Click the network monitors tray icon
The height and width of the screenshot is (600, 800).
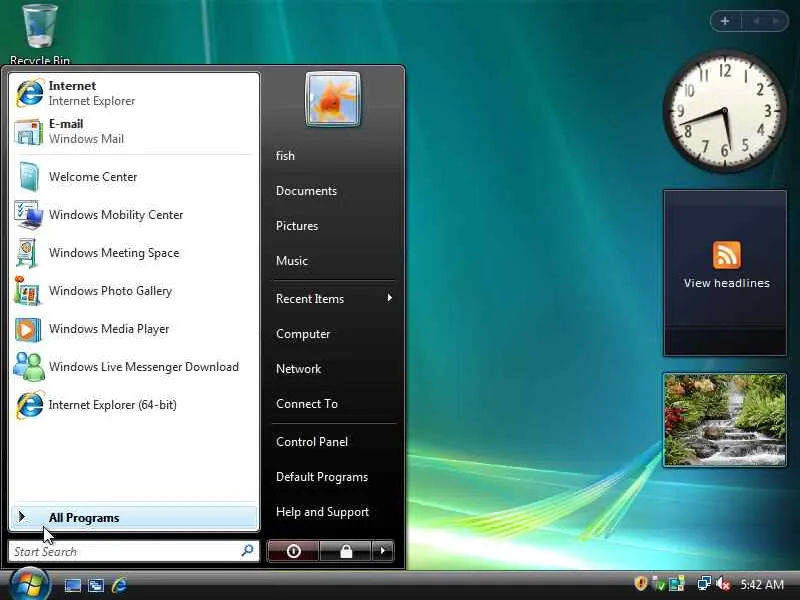(705, 583)
